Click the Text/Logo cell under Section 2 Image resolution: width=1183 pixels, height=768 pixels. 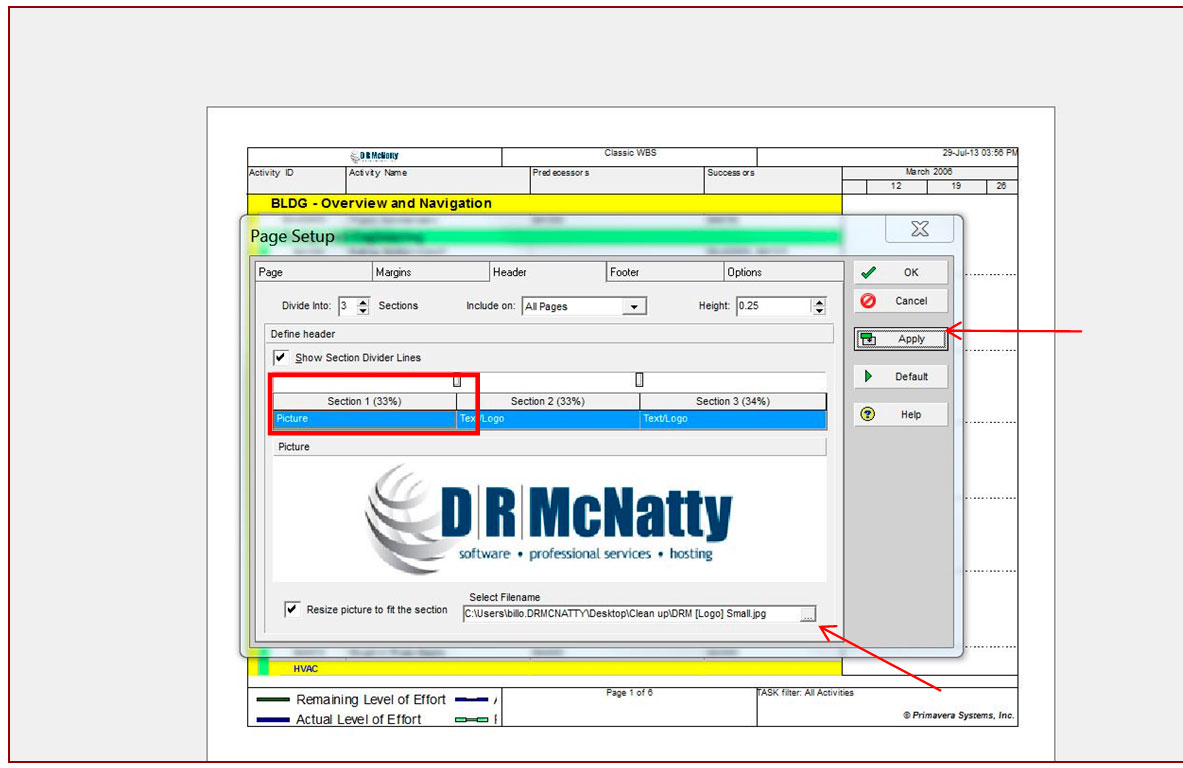click(x=548, y=419)
